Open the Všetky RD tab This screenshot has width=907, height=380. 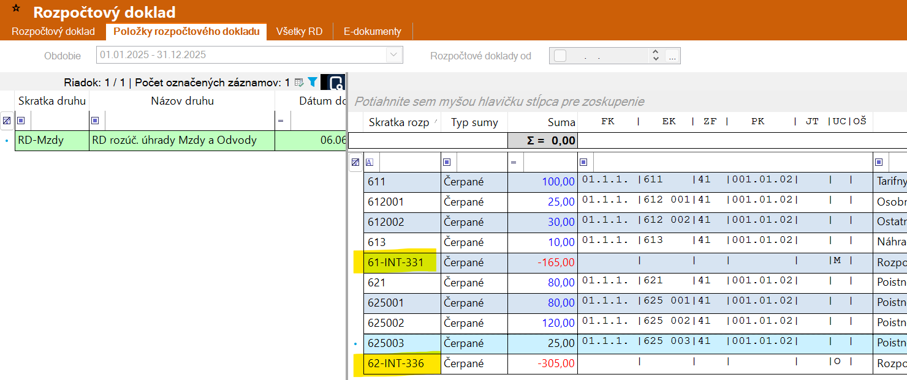click(299, 32)
